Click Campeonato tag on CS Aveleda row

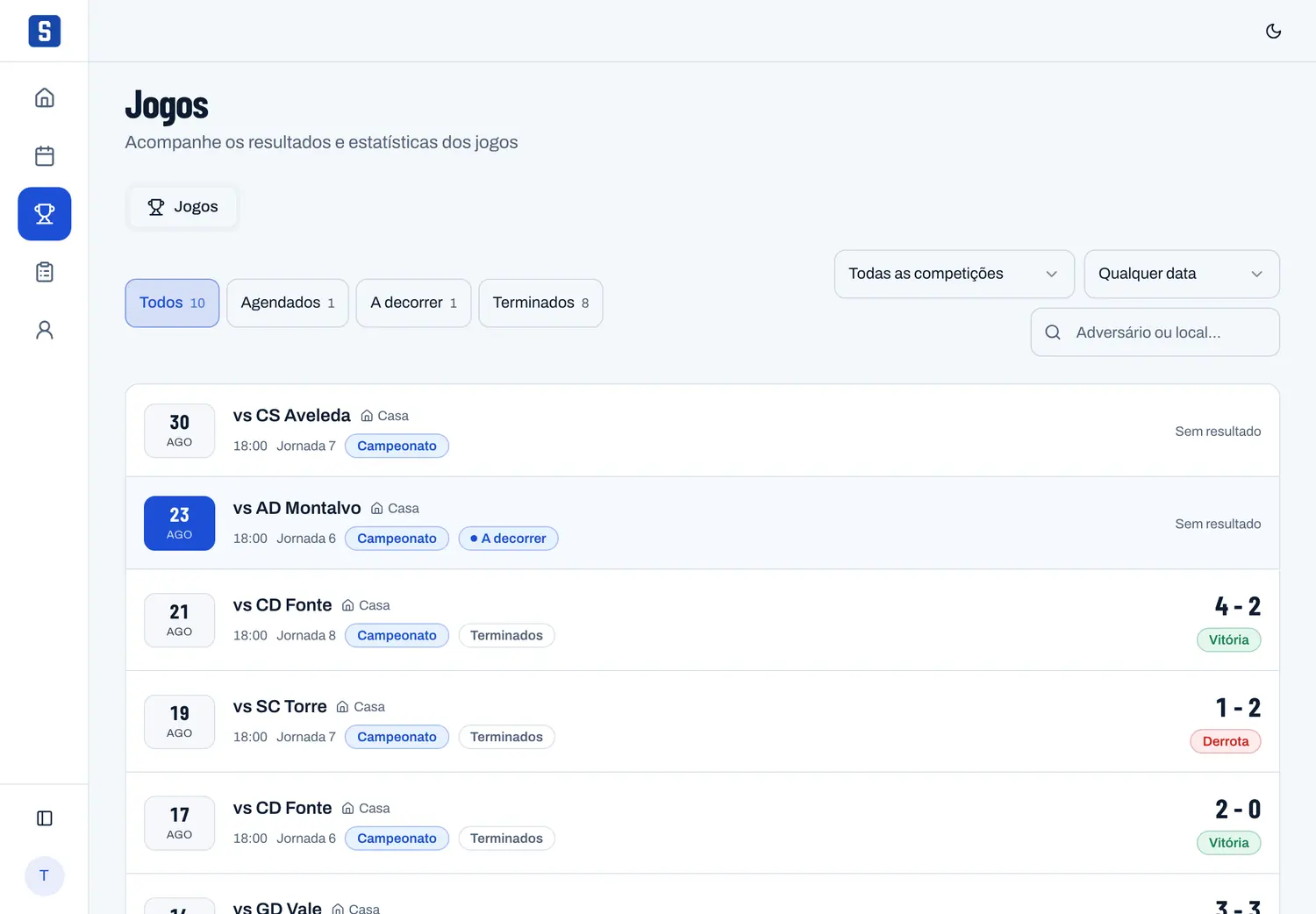(x=397, y=446)
